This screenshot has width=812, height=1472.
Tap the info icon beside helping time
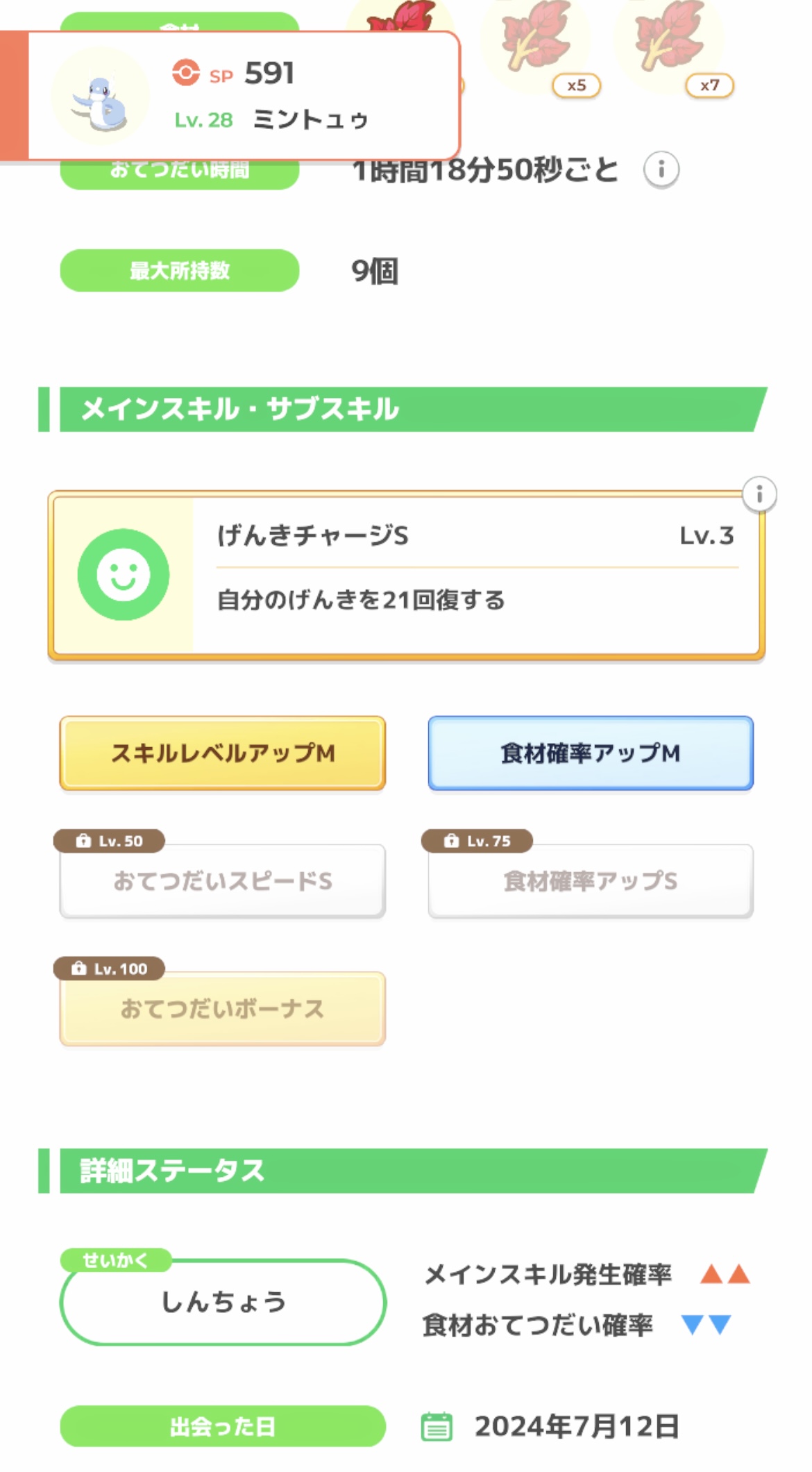pos(661,169)
